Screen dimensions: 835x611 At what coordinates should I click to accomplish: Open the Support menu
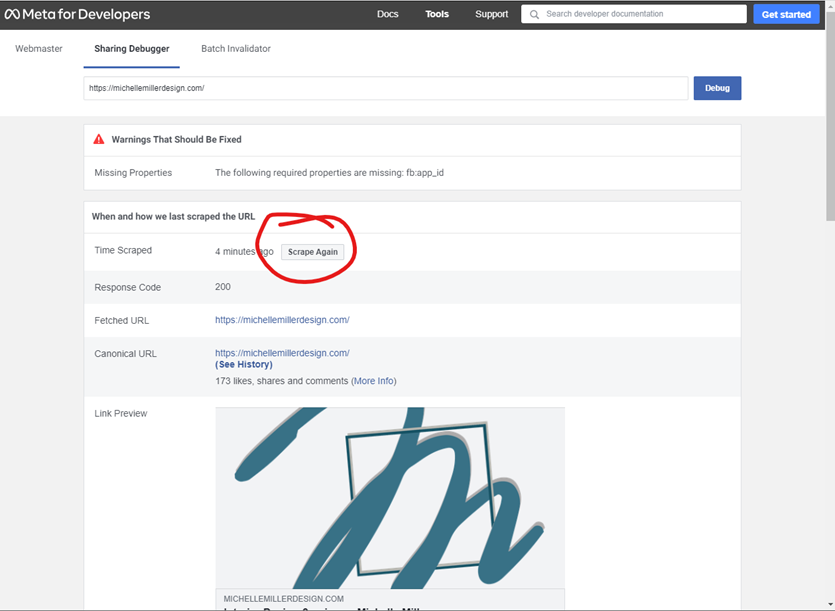click(492, 14)
